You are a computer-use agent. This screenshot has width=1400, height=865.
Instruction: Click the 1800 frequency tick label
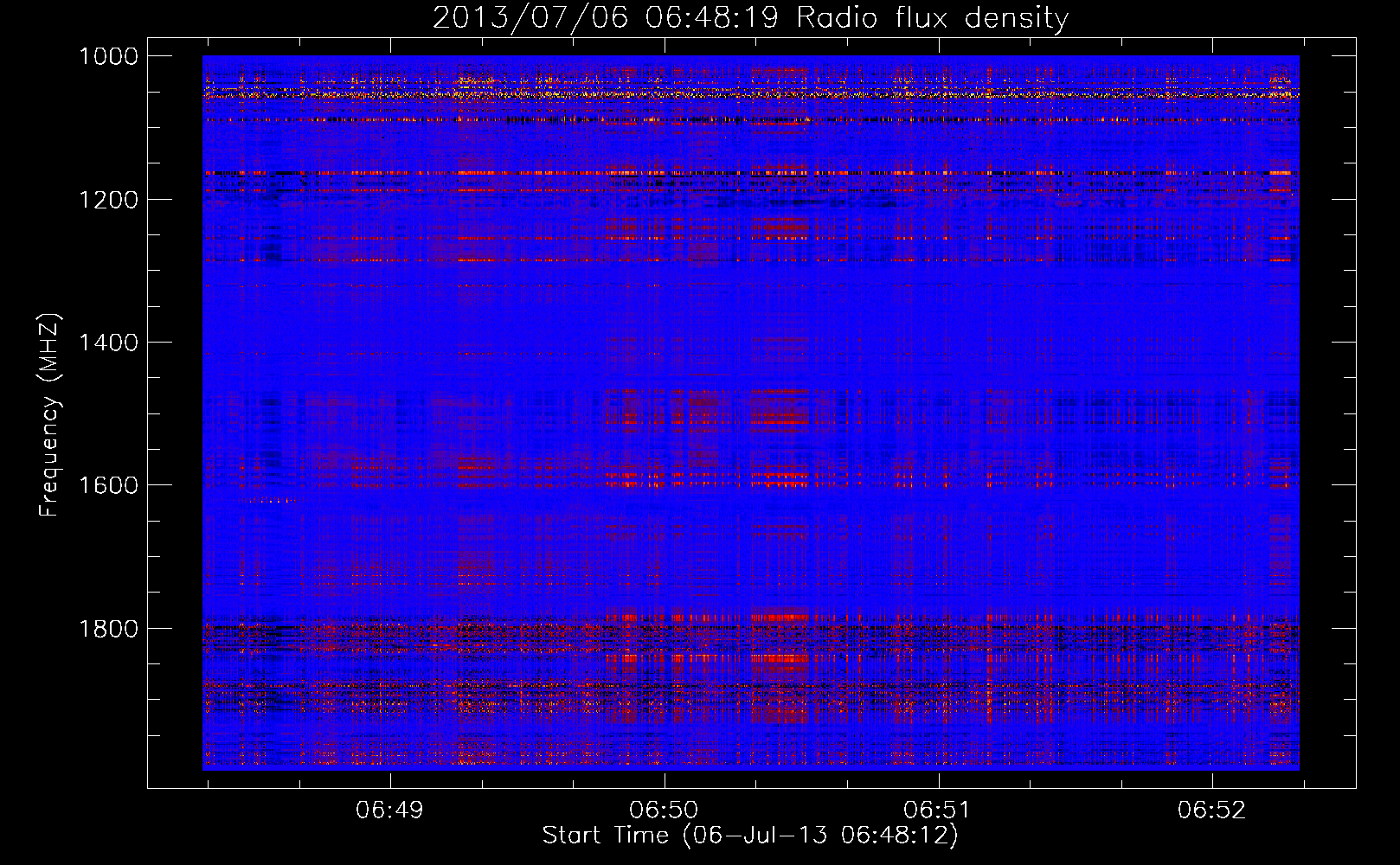tap(108, 628)
